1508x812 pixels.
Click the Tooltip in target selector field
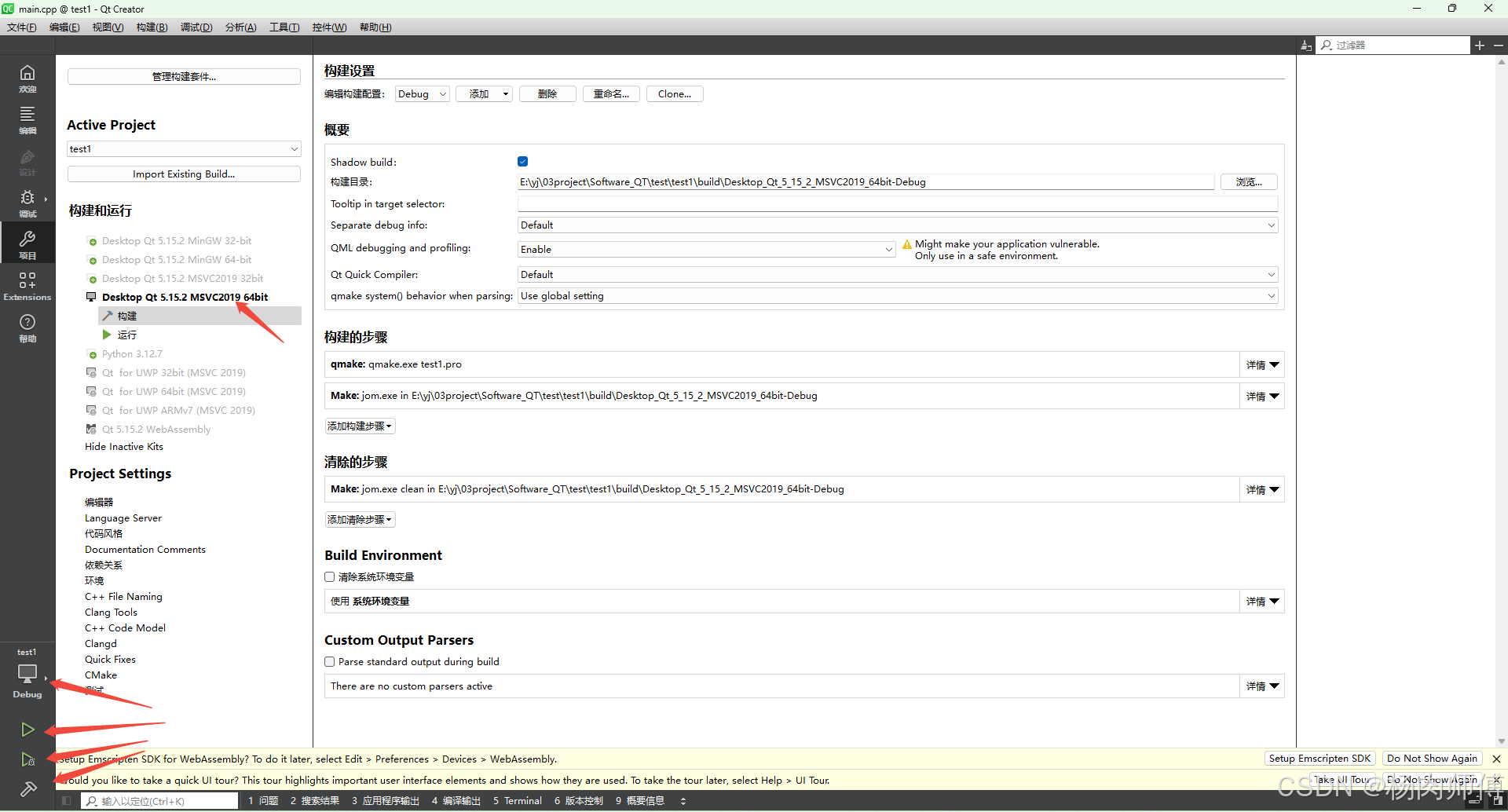tap(898, 204)
